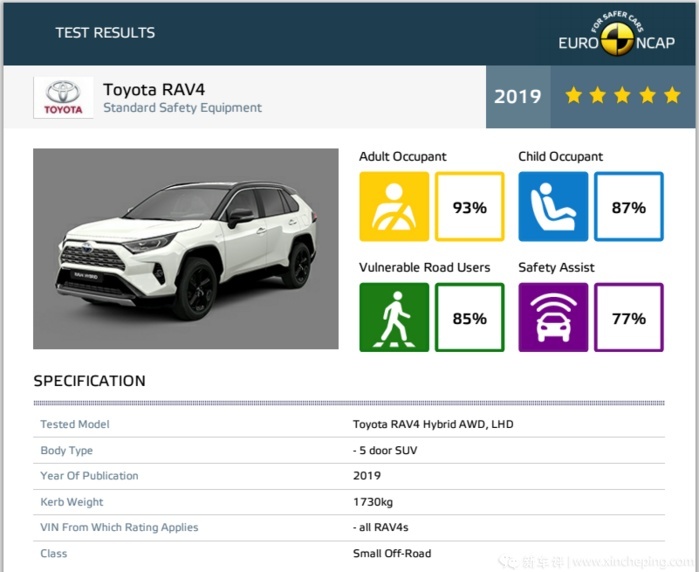This screenshot has height=572, width=699.
Task: Click the Euro NCAP logo
Action: point(617,34)
